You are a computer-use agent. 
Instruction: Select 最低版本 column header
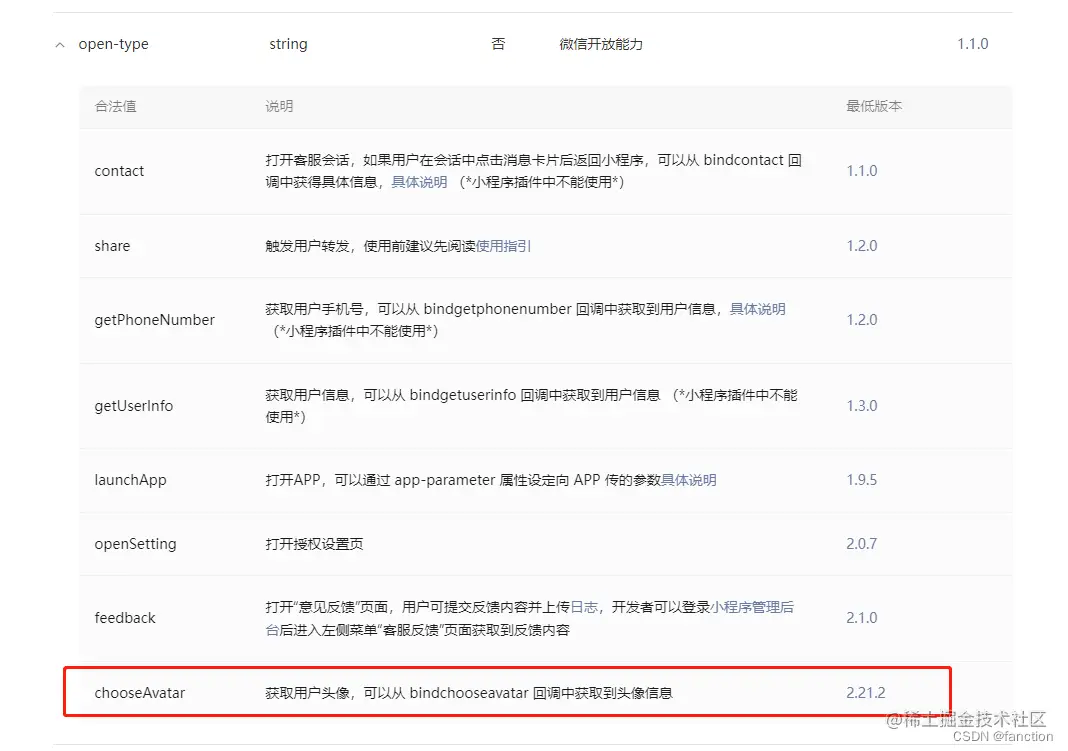(x=874, y=106)
